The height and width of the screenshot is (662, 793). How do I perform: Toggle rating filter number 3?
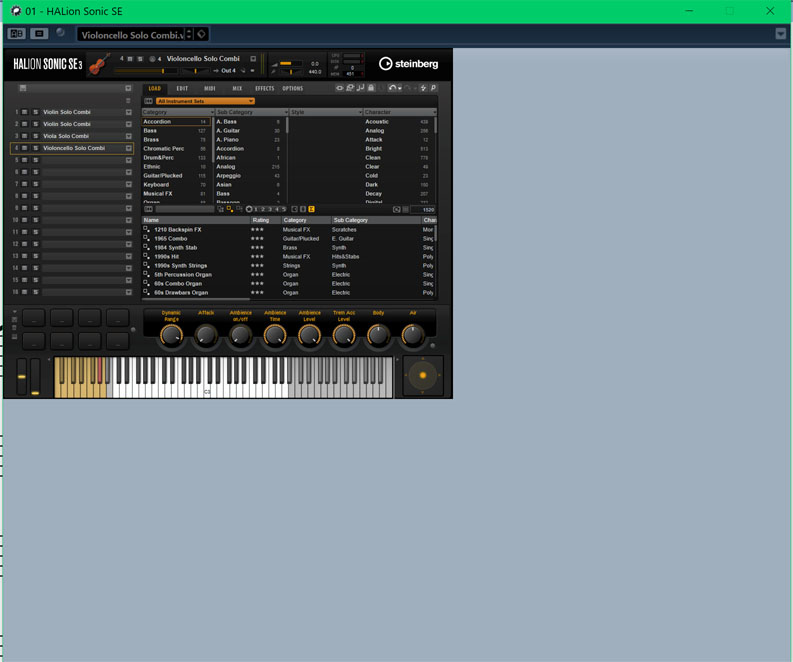pos(270,209)
